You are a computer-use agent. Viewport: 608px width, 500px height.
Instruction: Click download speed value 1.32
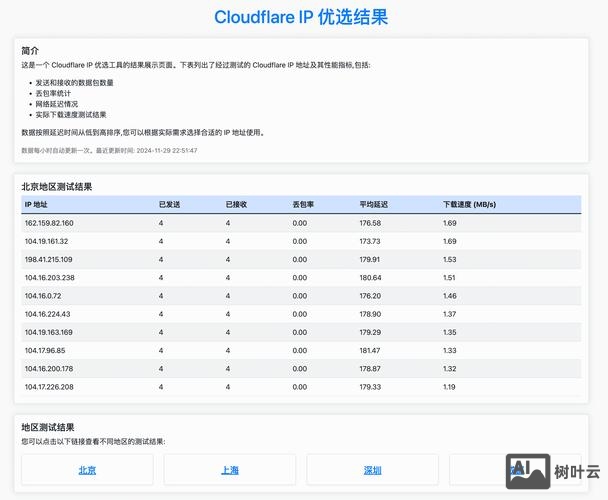(x=450, y=369)
